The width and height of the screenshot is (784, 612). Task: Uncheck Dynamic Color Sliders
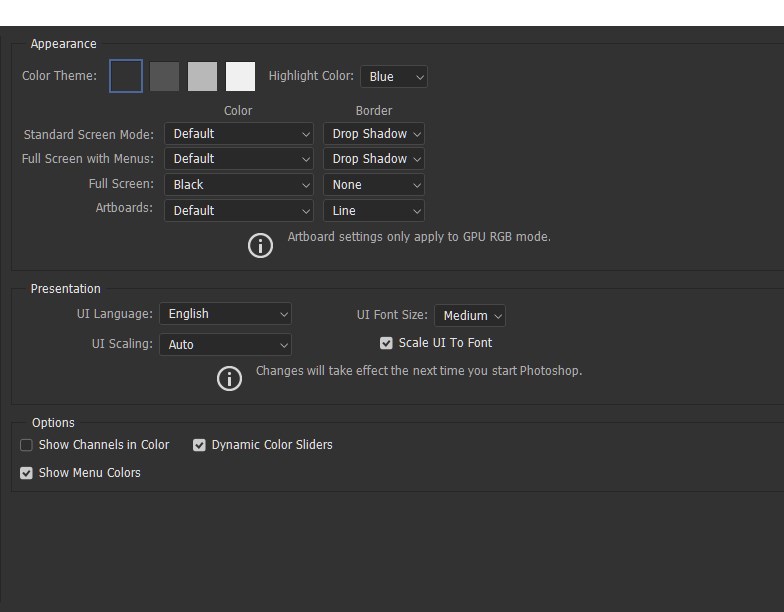[200, 445]
